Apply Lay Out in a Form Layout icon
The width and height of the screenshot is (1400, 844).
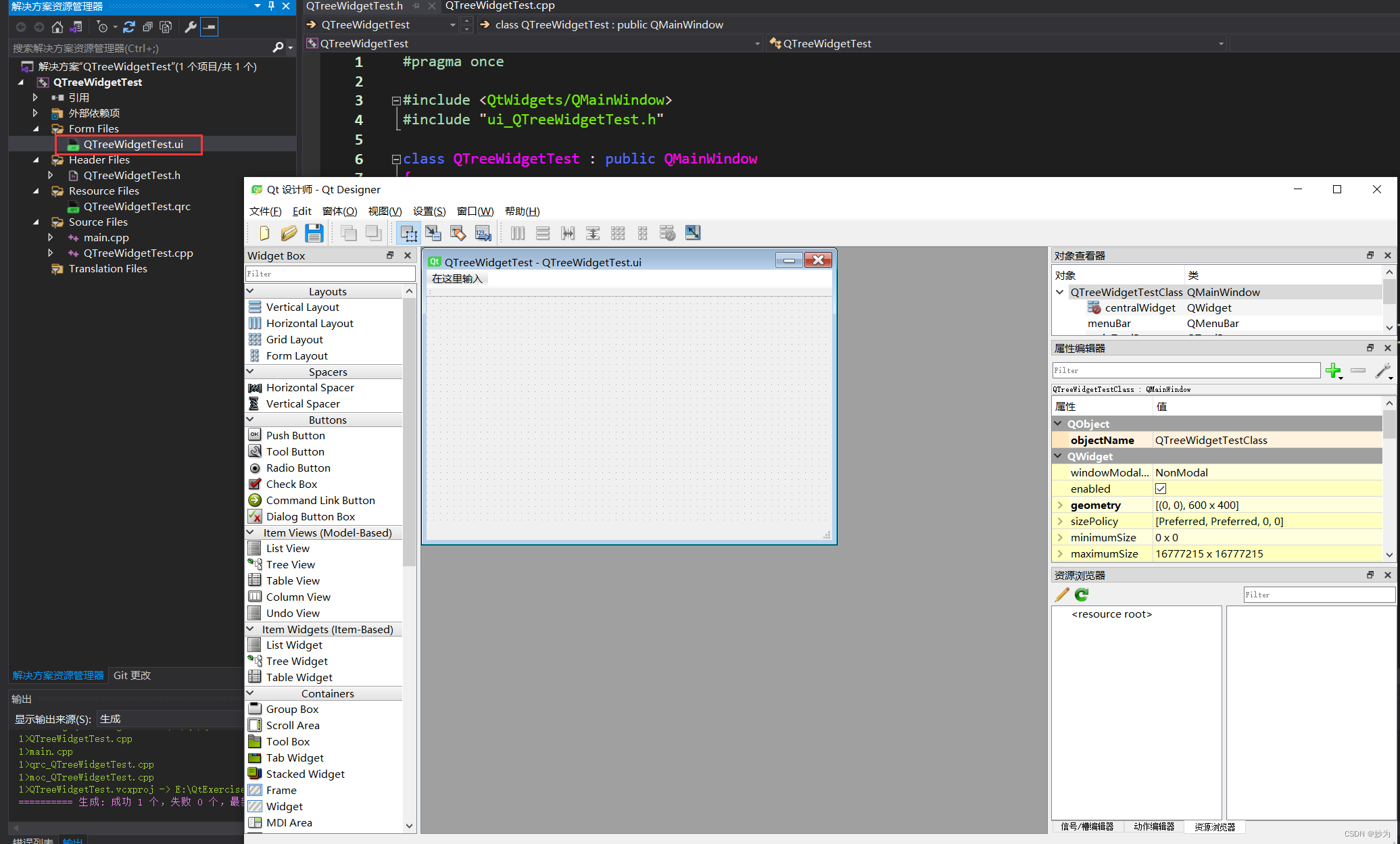point(643,233)
